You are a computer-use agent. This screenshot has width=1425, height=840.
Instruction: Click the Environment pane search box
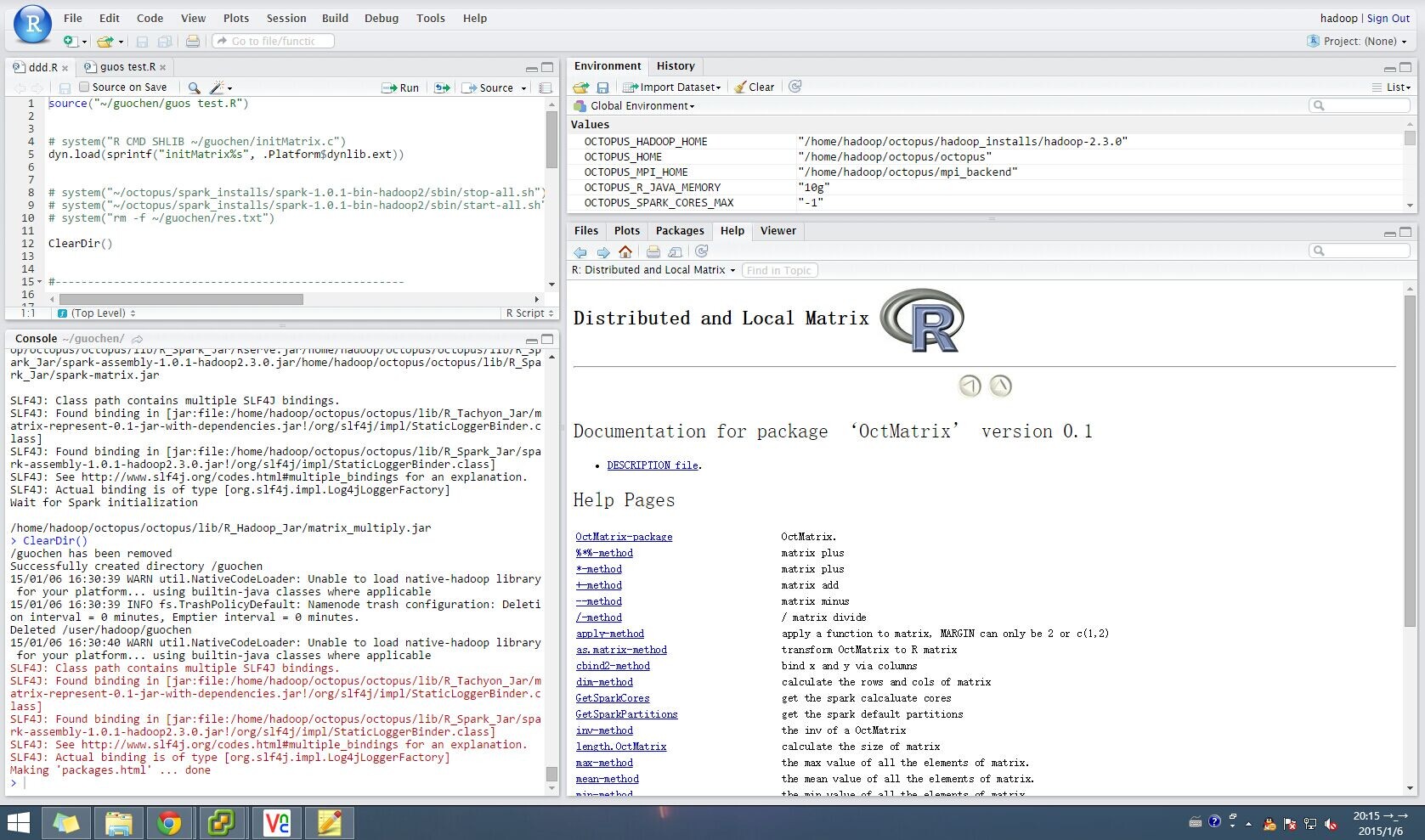[1360, 105]
